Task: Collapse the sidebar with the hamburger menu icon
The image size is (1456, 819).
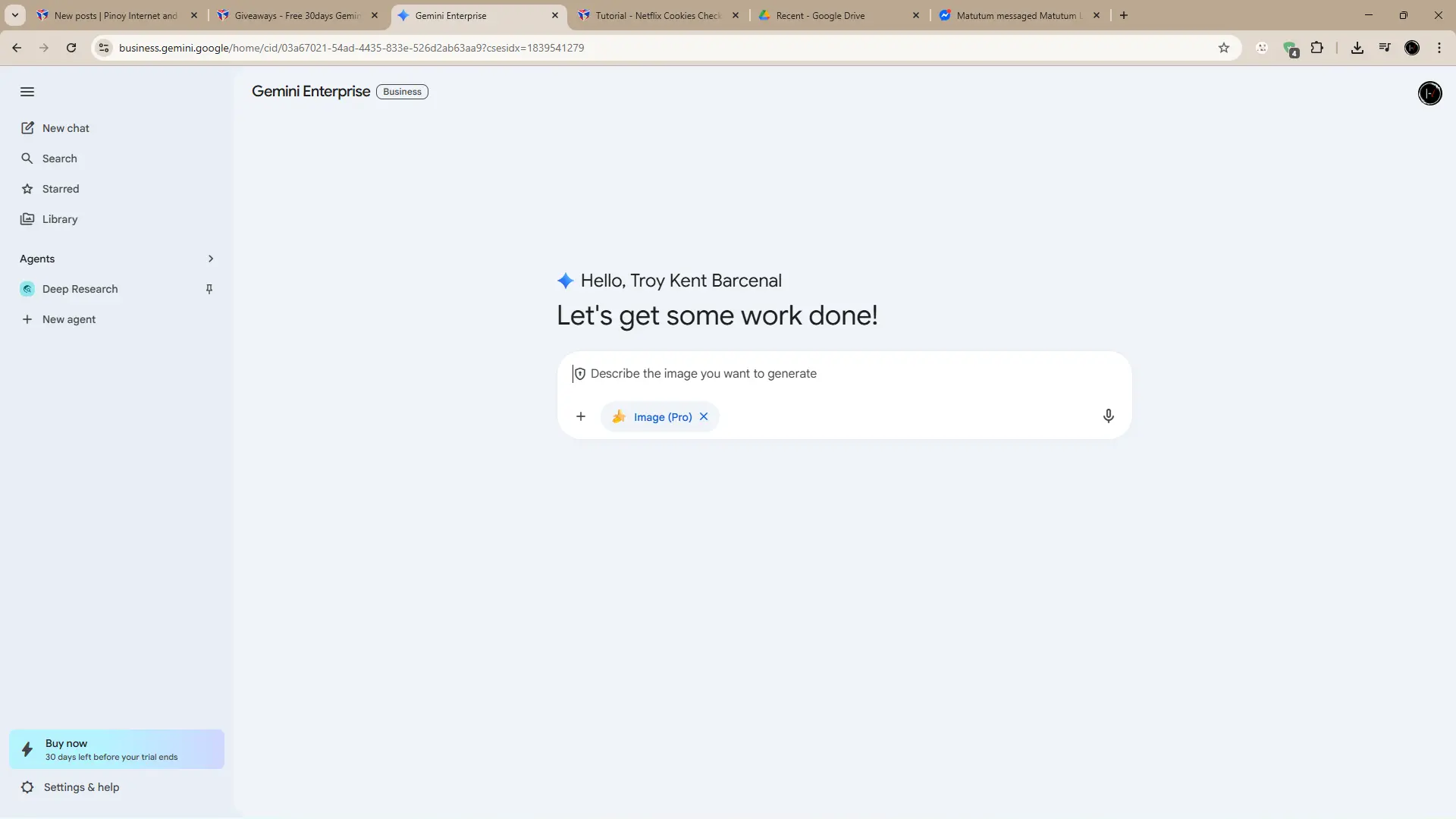Action: (x=27, y=92)
